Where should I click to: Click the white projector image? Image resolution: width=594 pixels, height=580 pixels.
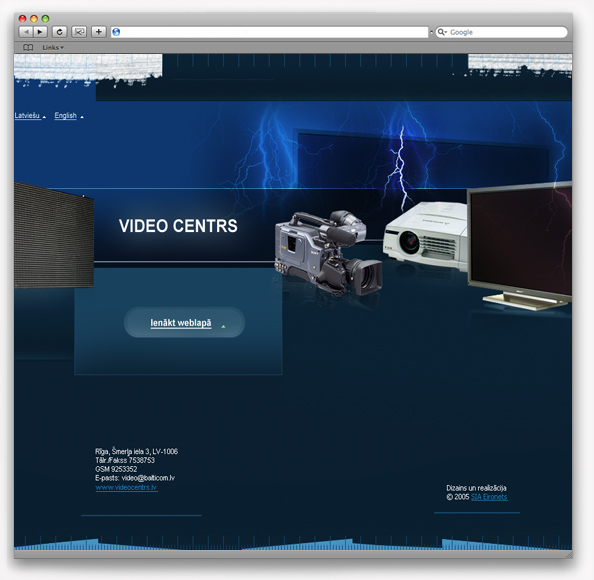click(x=425, y=236)
